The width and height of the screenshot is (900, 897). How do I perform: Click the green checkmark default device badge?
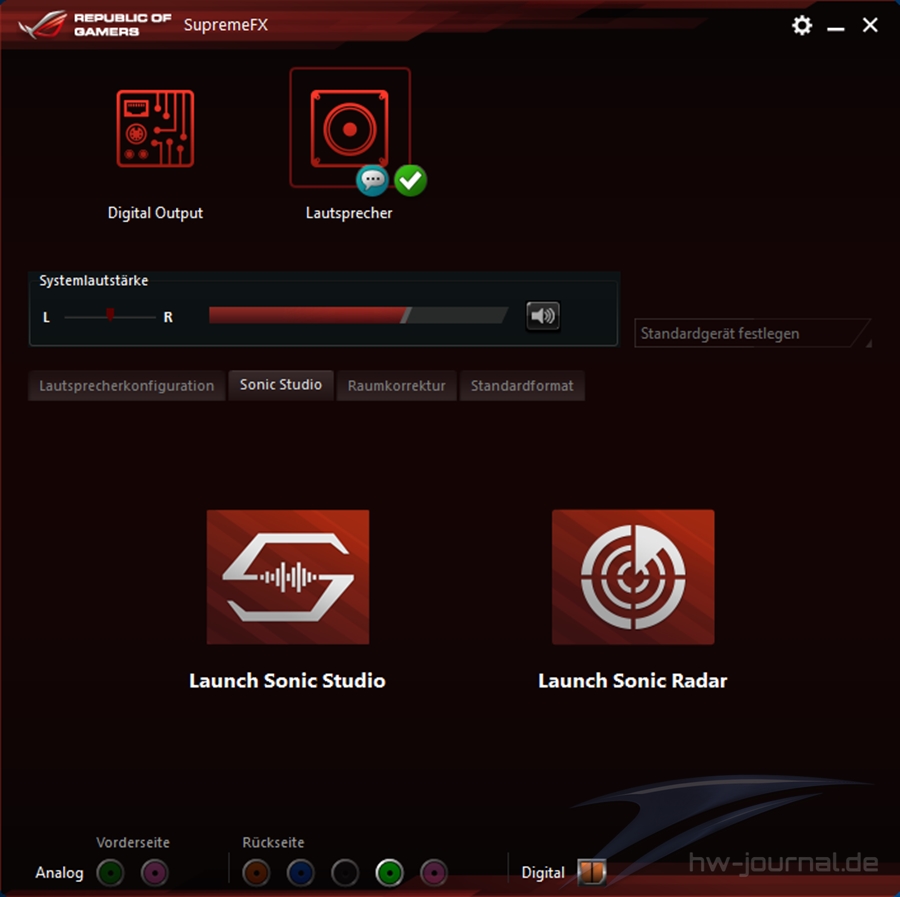click(x=410, y=181)
